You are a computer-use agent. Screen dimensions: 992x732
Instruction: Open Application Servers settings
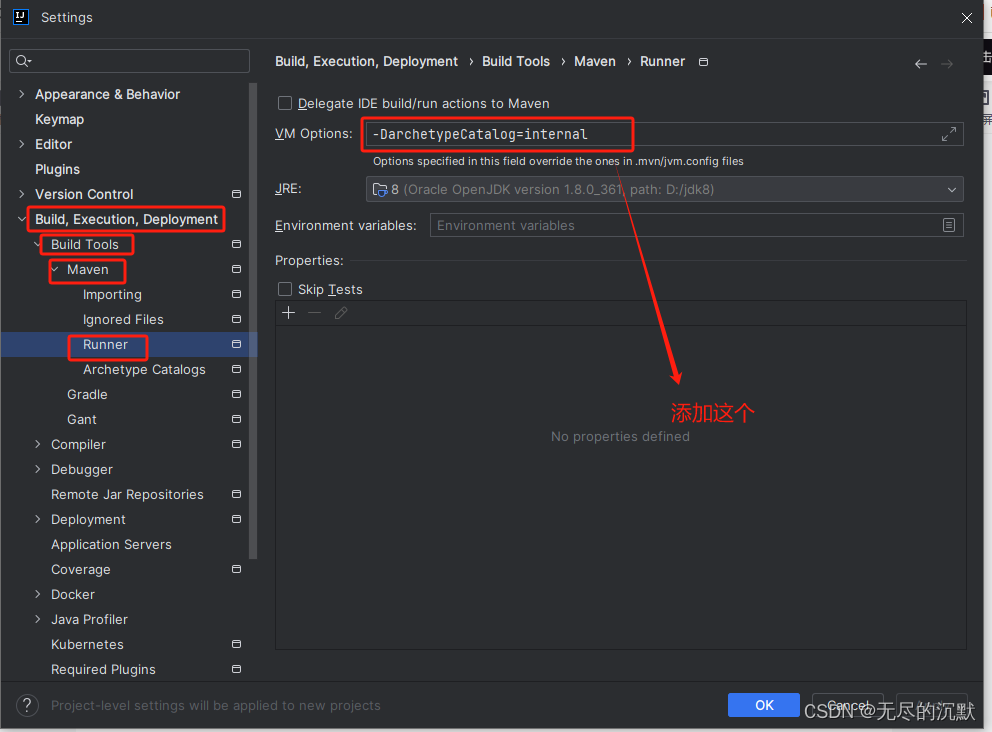pos(111,544)
